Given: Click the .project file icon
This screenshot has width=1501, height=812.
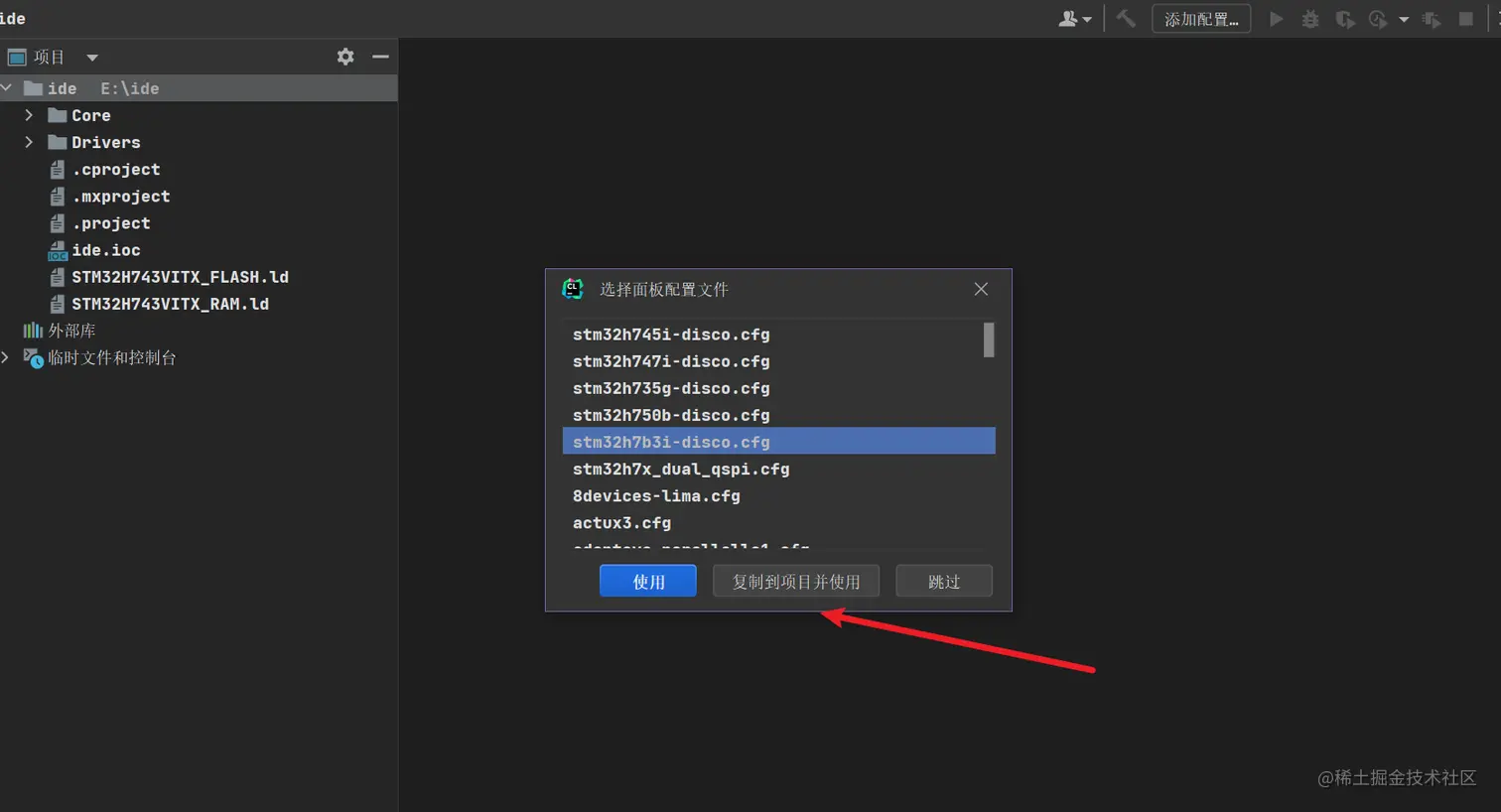Looking at the screenshot, I should [x=58, y=223].
